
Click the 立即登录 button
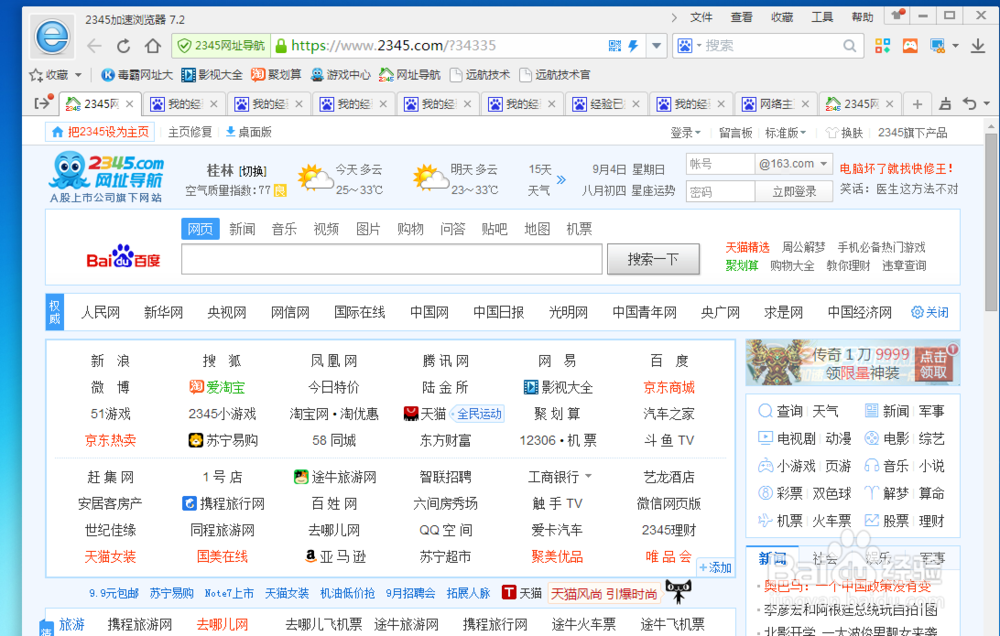[x=794, y=191]
